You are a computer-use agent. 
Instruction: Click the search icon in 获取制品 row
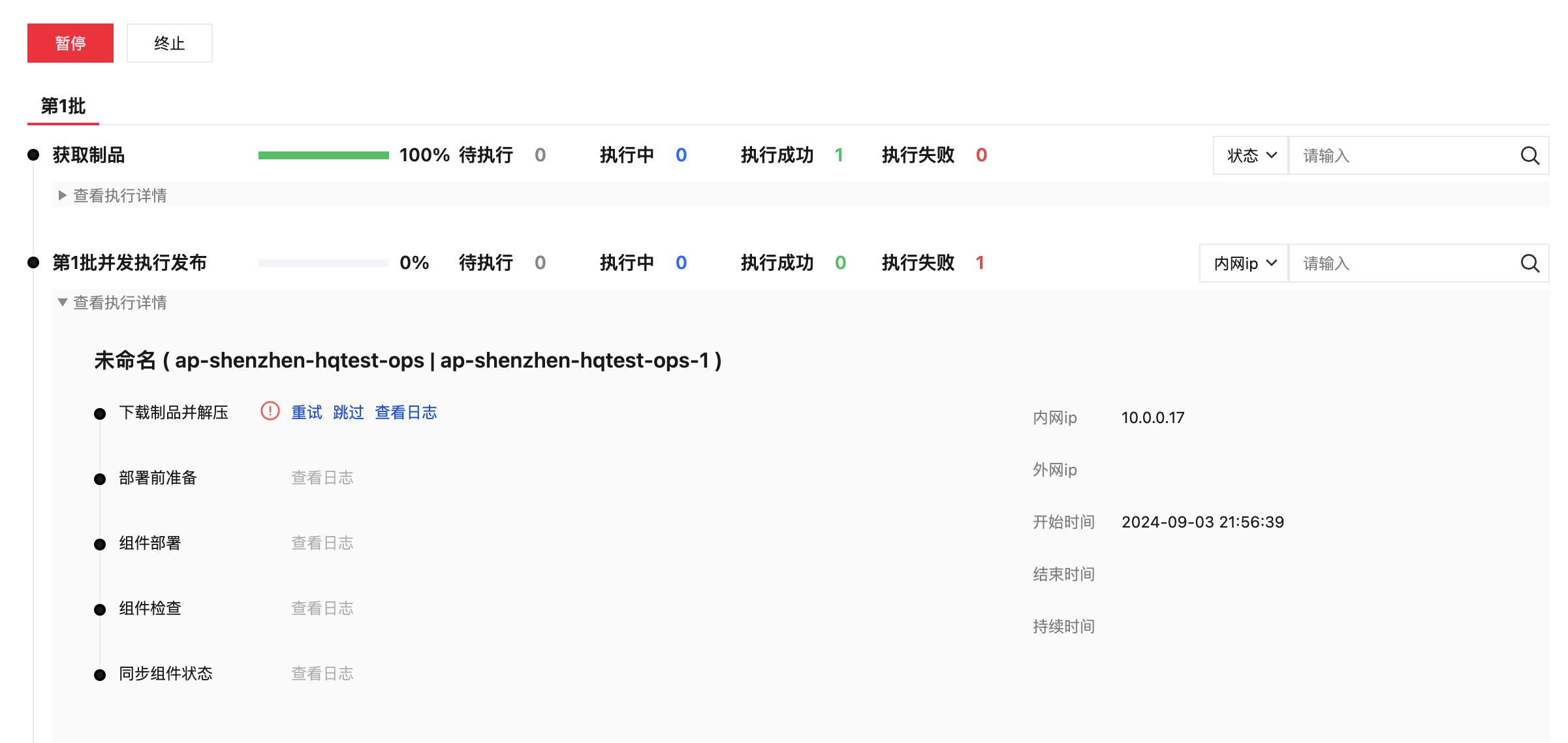(1529, 155)
